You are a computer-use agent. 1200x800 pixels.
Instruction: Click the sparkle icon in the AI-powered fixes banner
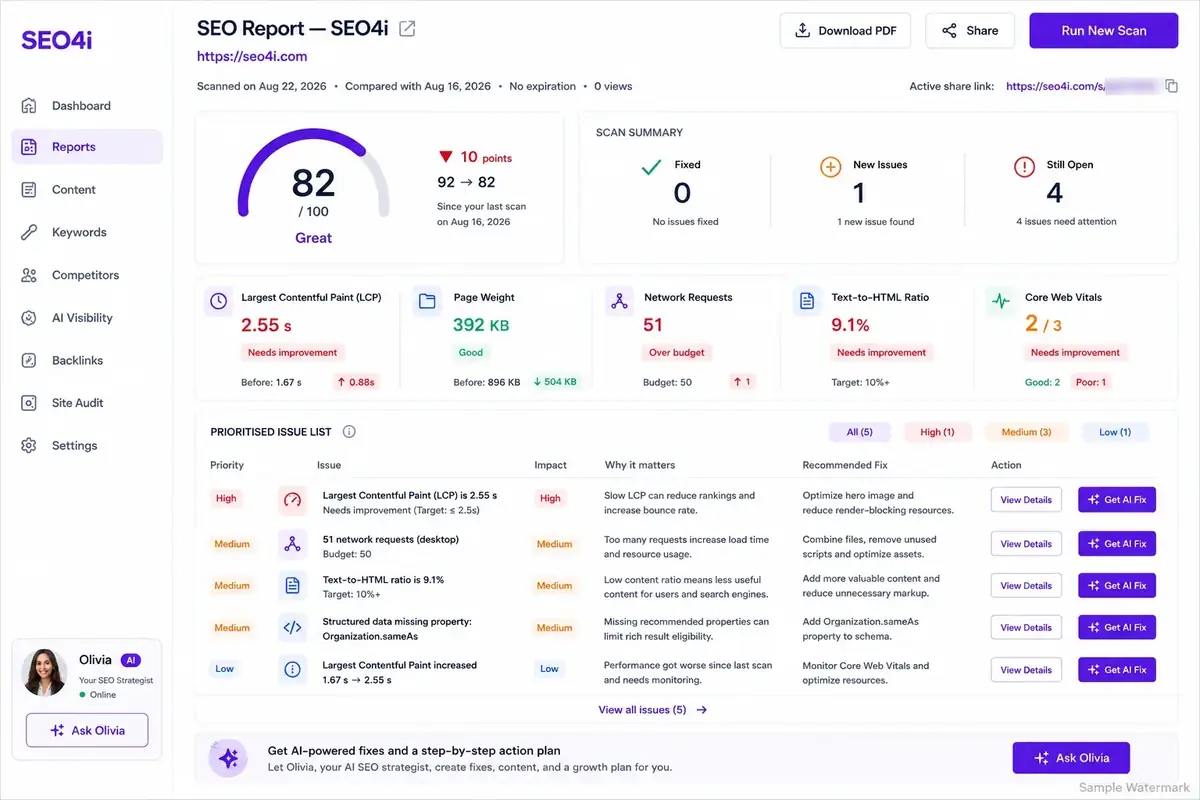[x=228, y=759]
